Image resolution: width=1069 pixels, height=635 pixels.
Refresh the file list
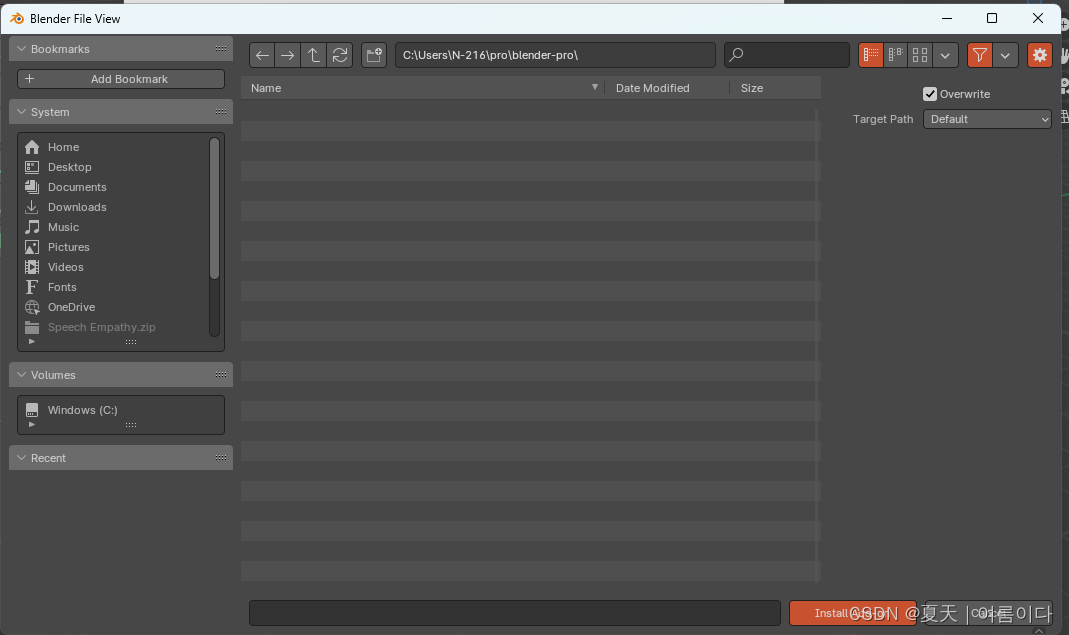340,55
